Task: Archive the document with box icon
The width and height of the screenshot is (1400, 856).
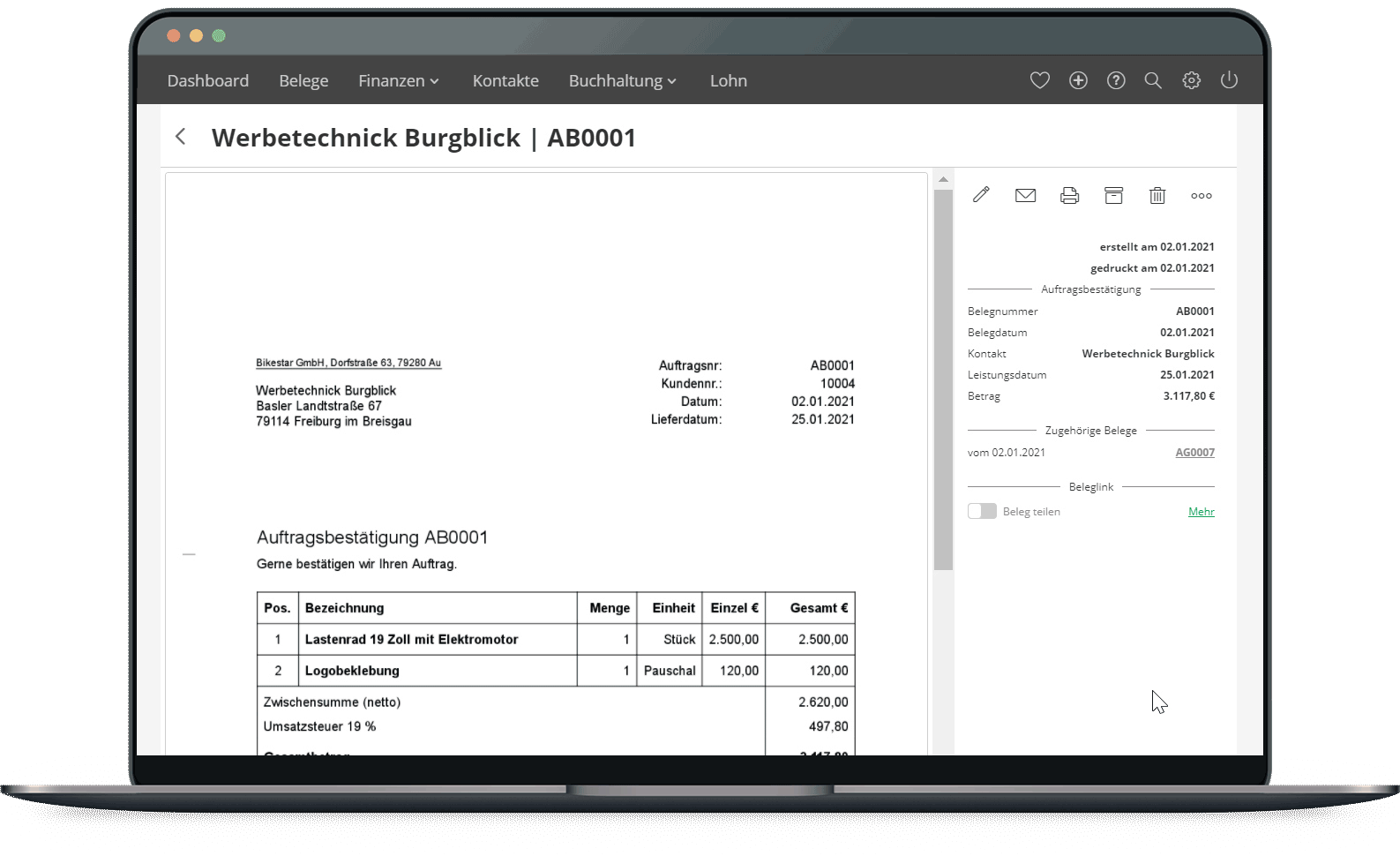Action: pos(1113,195)
